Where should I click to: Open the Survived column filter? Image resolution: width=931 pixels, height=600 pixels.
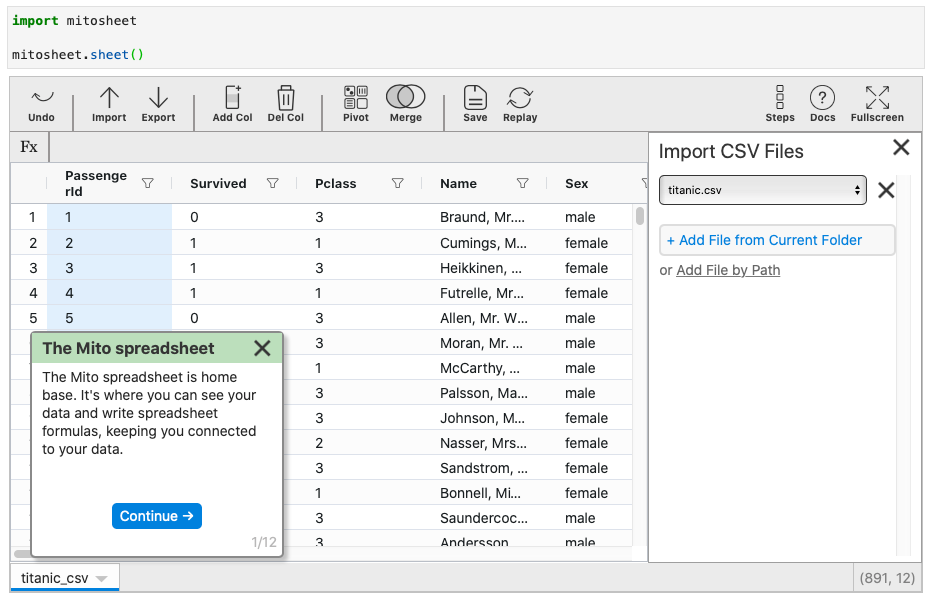point(273,184)
